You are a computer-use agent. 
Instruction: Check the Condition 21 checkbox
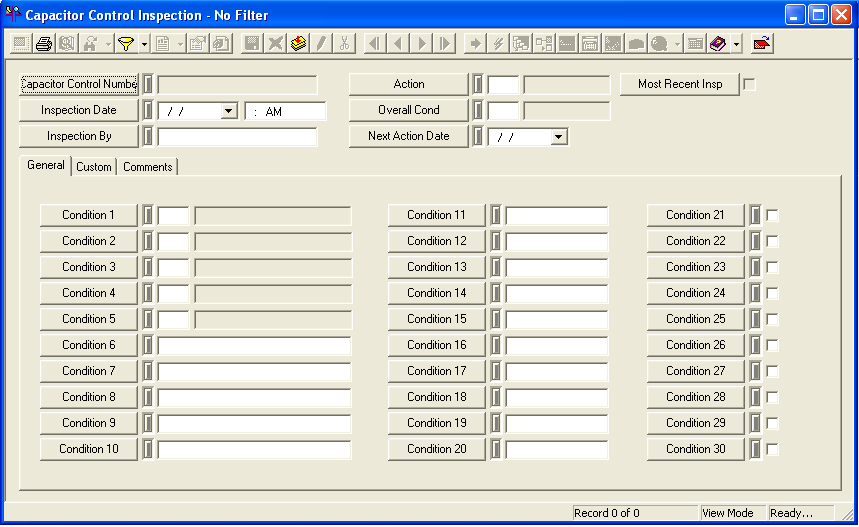pyautogui.click(x=772, y=215)
